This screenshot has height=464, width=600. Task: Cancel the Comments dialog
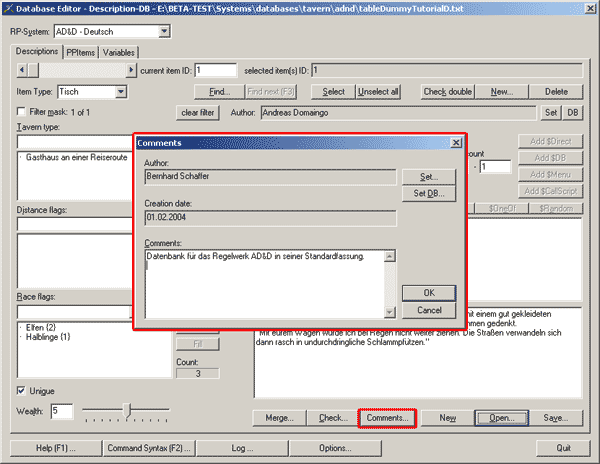tap(429, 311)
